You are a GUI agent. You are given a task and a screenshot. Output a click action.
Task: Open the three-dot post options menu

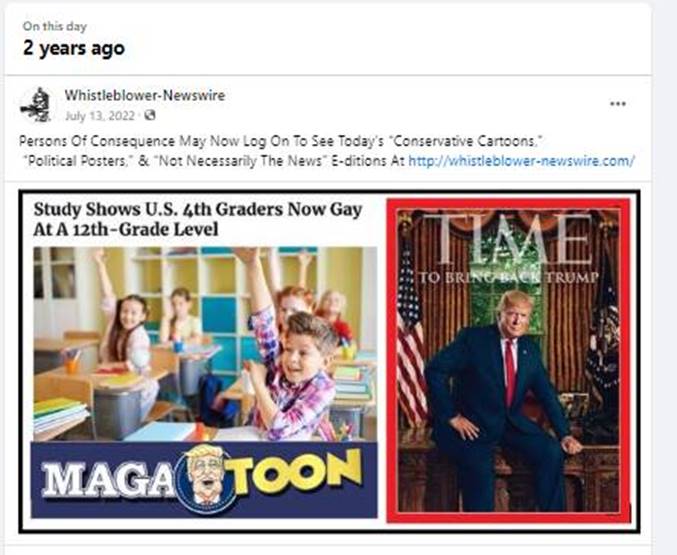tap(618, 104)
